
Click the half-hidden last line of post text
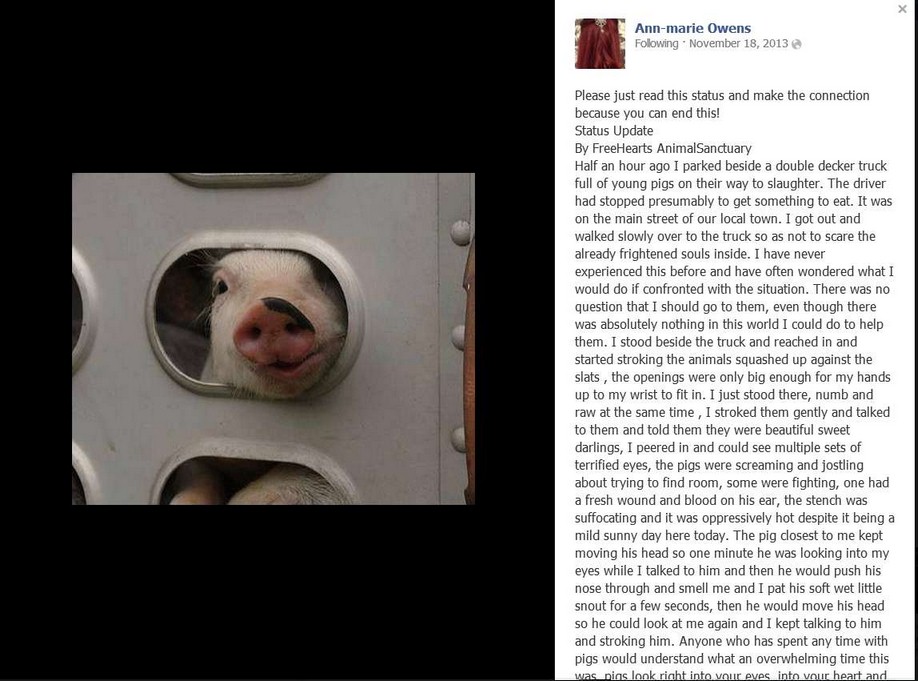(x=731, y=675)
